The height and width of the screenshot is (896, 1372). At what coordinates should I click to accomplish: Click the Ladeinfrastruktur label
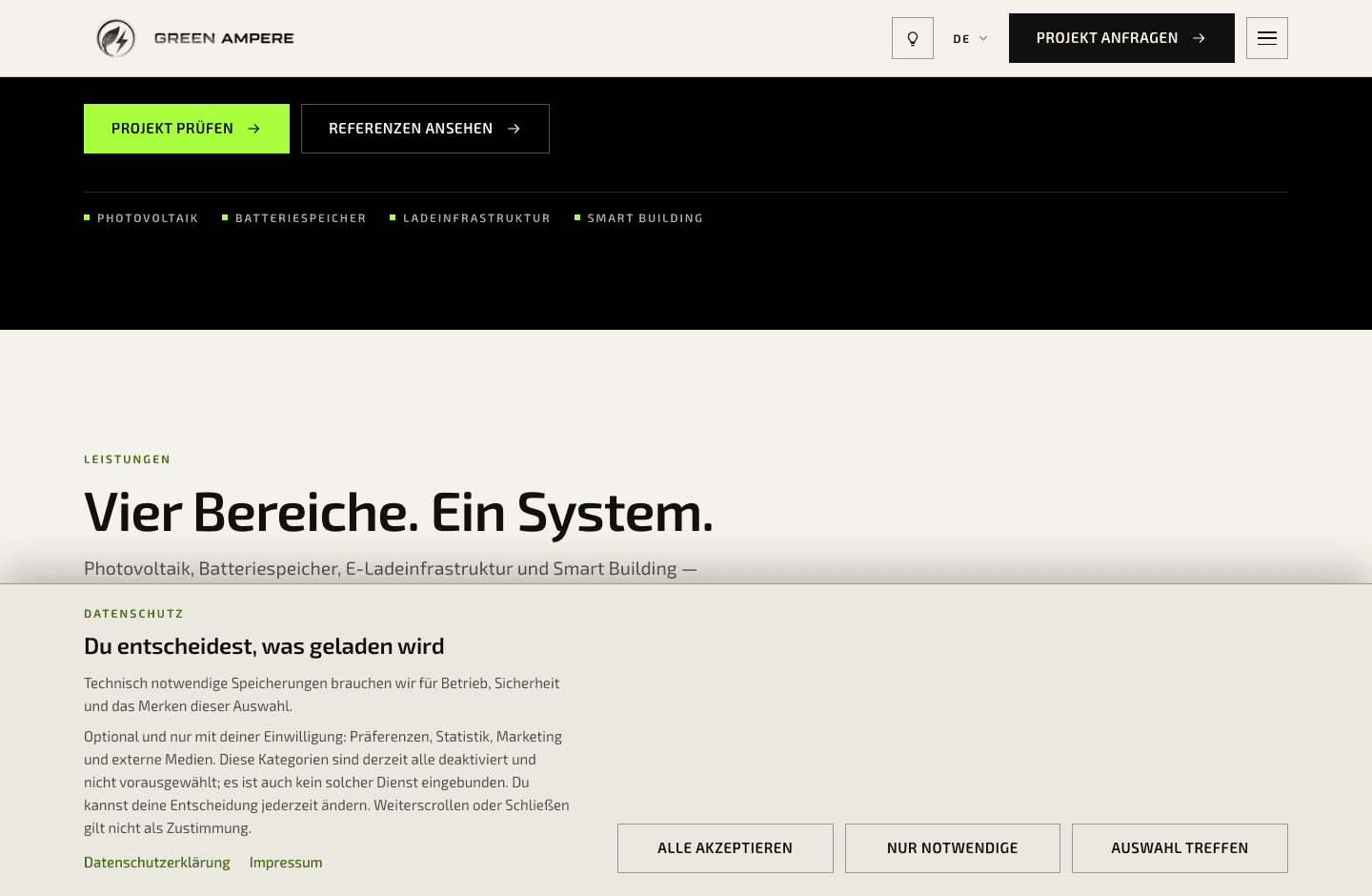(x=476, y=218)
